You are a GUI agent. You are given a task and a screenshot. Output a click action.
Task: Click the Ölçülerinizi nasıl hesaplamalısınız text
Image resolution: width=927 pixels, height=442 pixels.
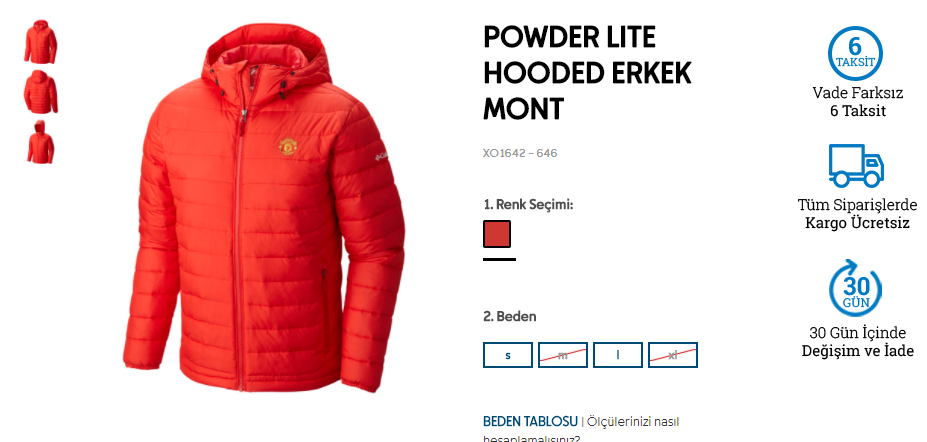581,431
